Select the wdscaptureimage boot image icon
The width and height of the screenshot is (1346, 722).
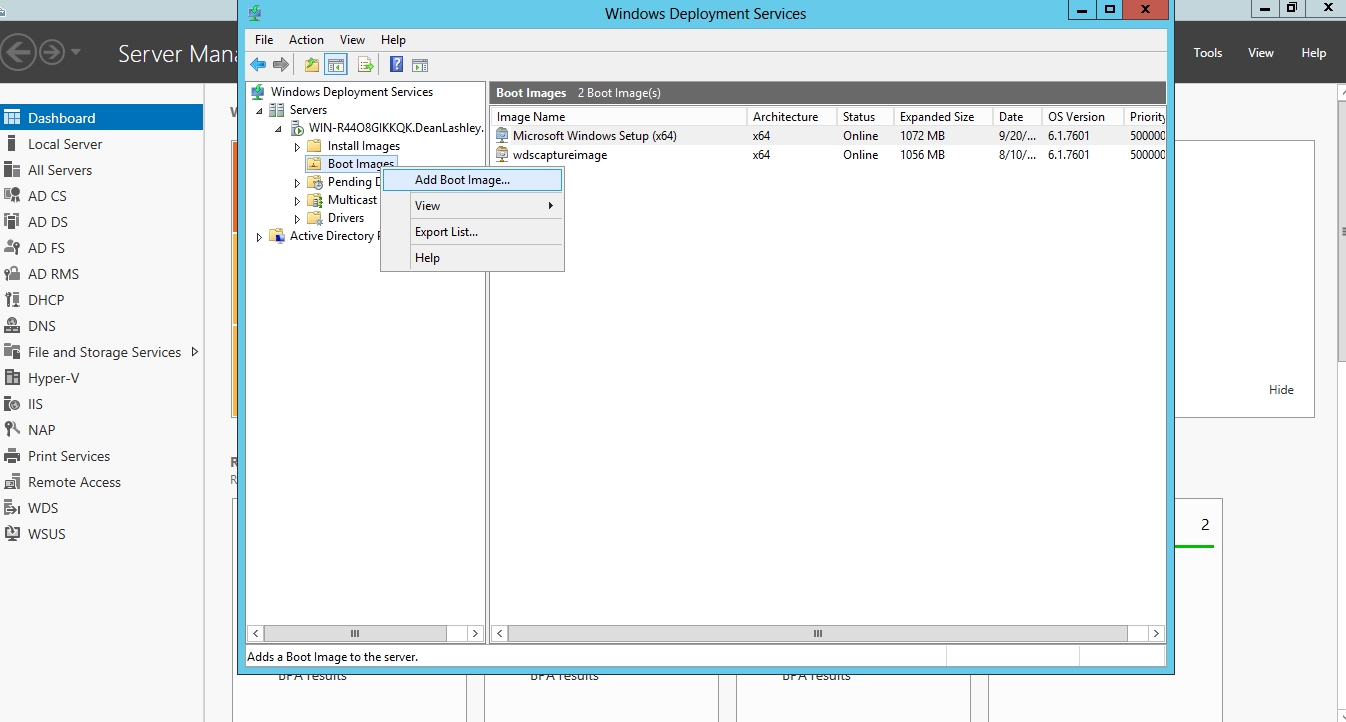(503, 155)
